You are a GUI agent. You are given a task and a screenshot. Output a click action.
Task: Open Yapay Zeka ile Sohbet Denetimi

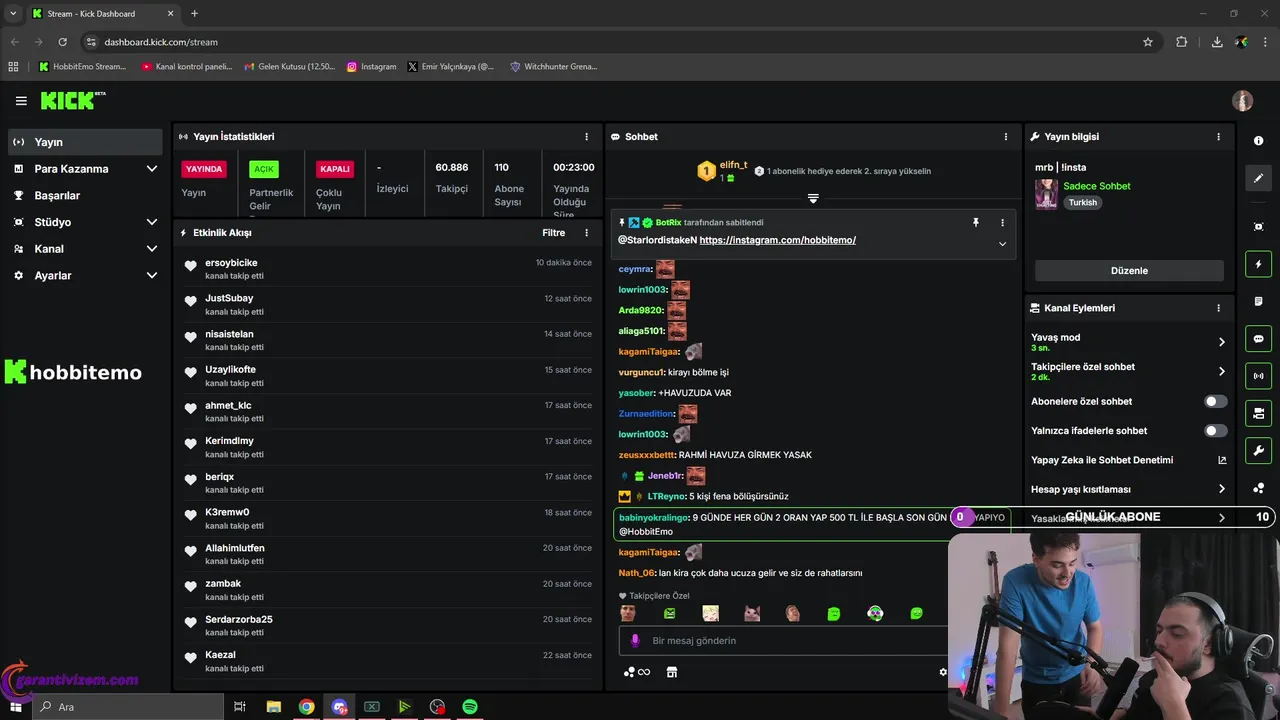pyautogui.click(x=1129, y=460)
